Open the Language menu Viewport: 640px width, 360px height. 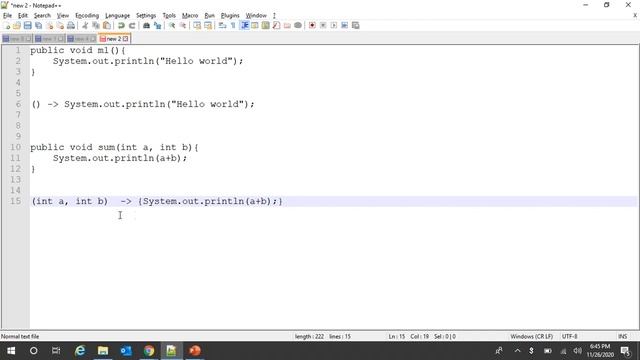[118, 16]
